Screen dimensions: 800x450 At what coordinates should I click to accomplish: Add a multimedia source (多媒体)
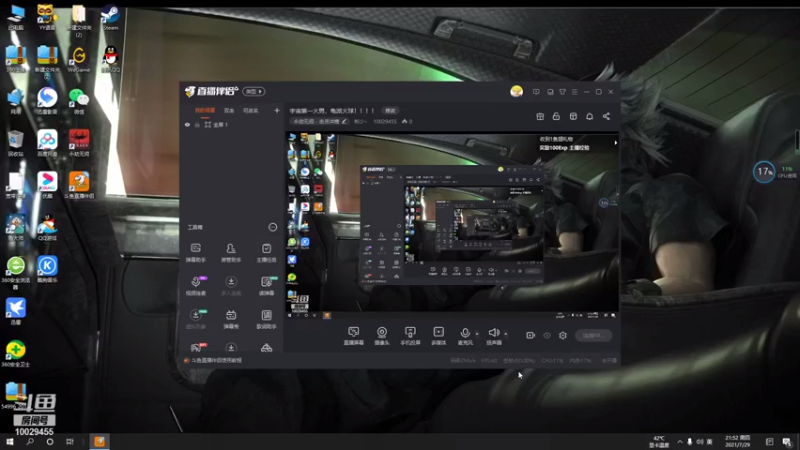click(438, 336)
